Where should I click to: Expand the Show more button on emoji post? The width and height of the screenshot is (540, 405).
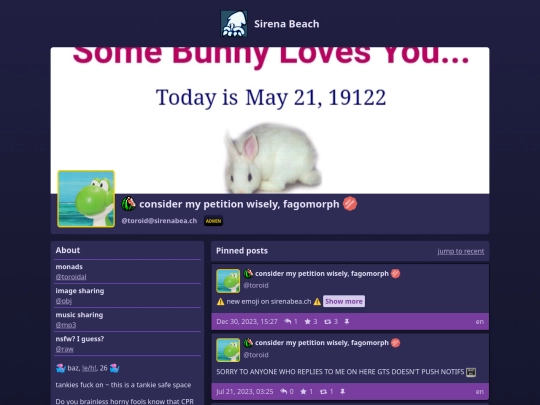click(x=344, y=301)
